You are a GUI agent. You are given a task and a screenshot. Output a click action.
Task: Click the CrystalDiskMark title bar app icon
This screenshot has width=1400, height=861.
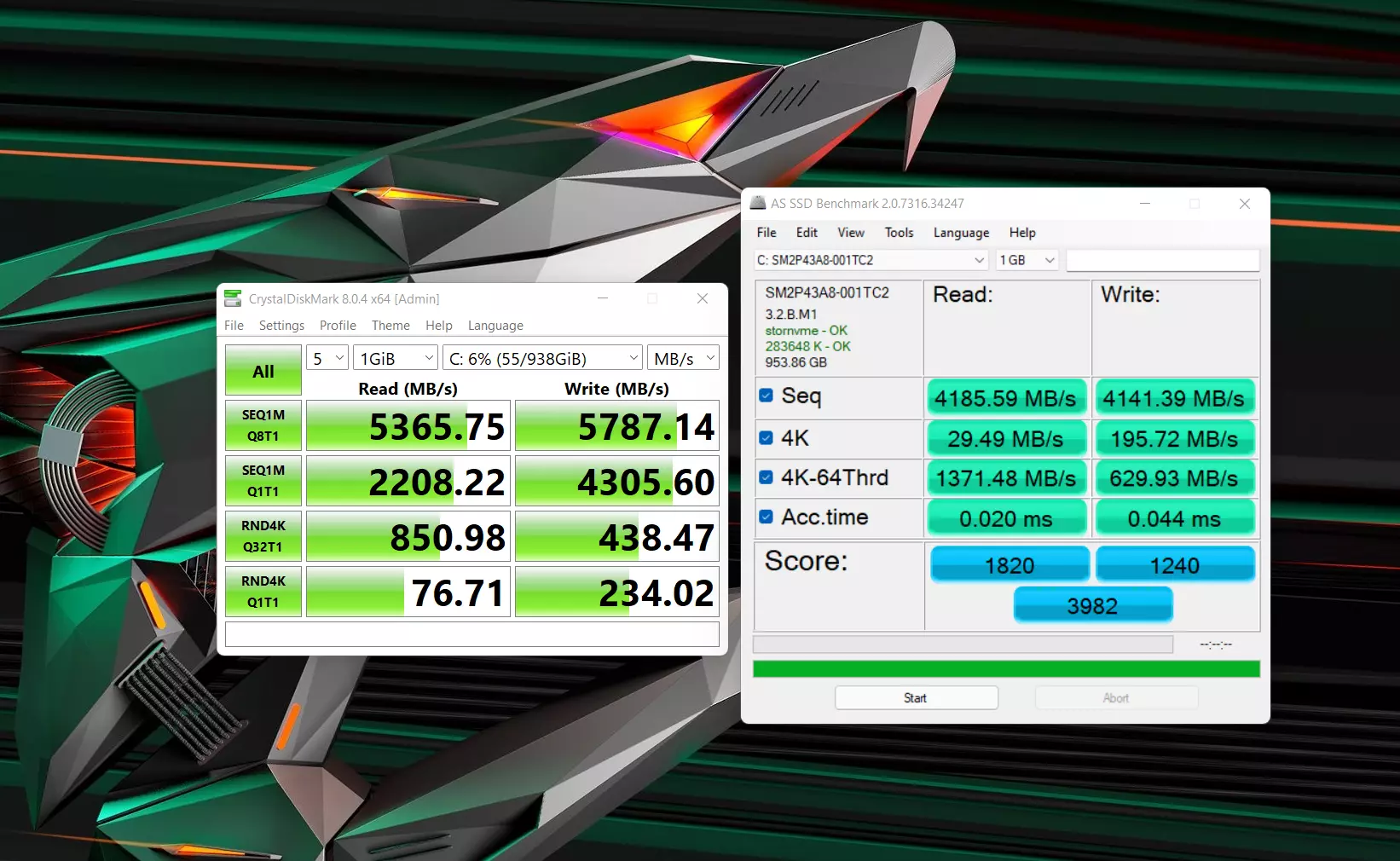pyautogui.click(x=233, y=298)
